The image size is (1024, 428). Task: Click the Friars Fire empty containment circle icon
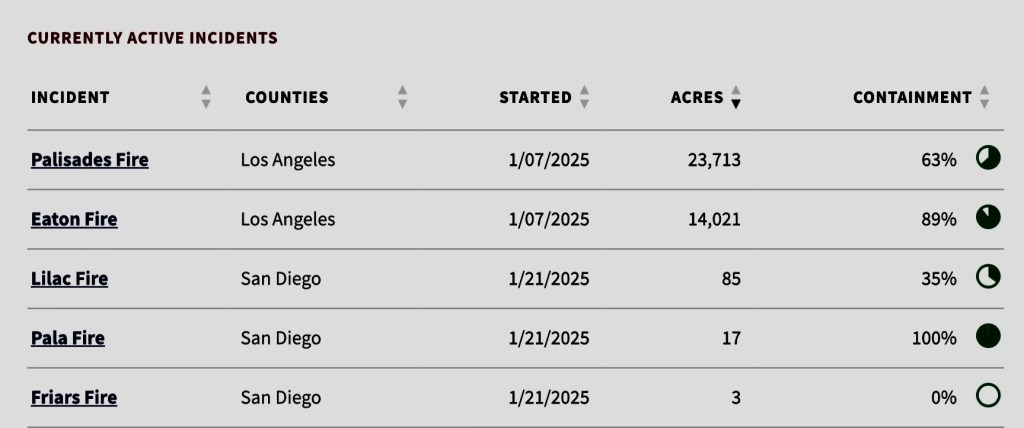tap(988, 397)
